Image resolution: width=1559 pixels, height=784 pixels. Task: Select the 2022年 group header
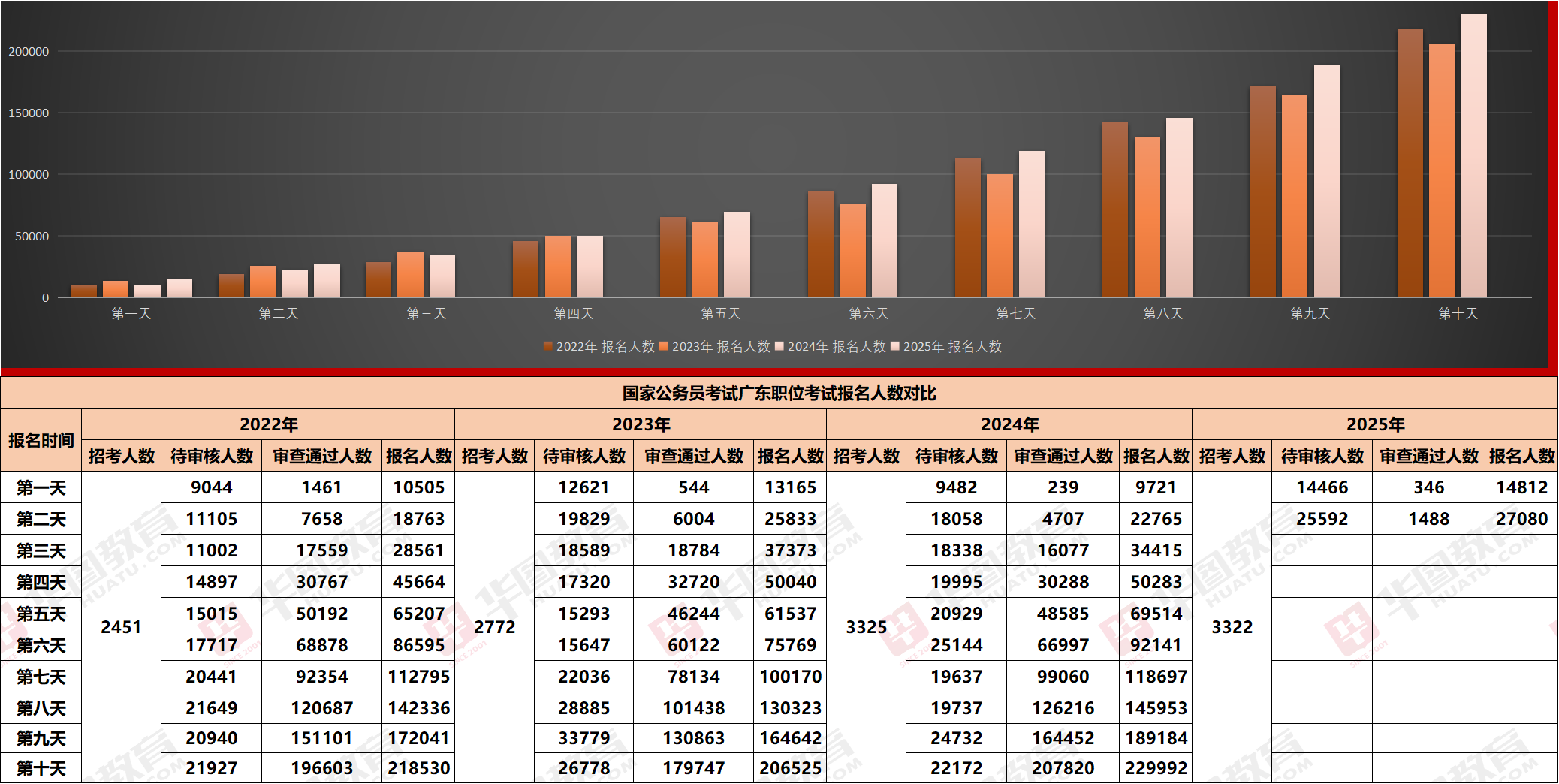coord(268,424)
